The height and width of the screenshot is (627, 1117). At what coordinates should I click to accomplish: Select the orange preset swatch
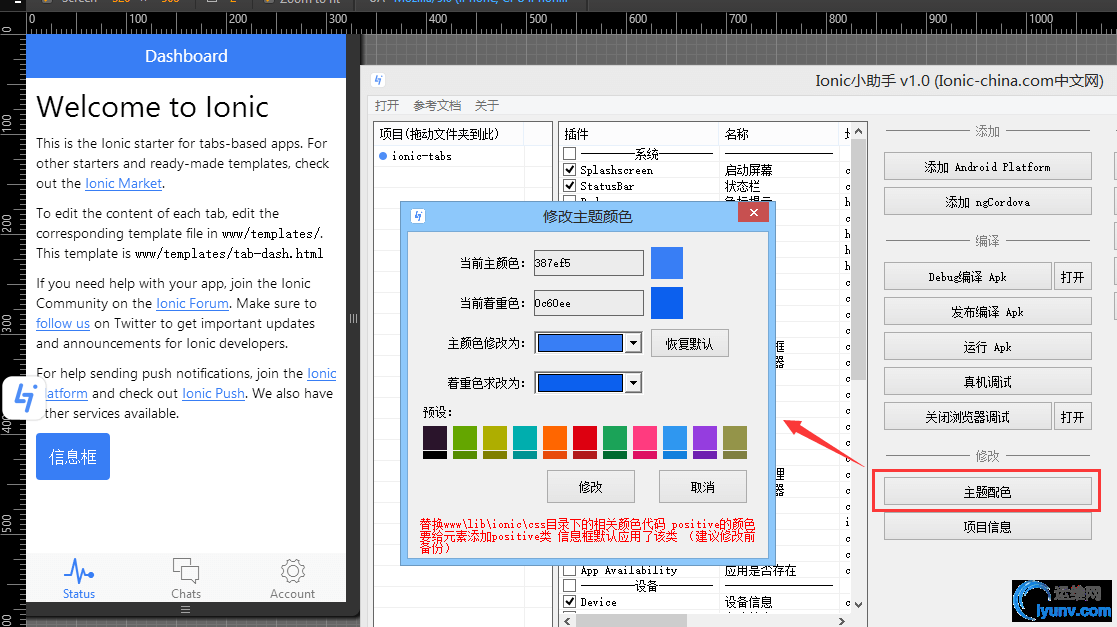click(555, 442)
